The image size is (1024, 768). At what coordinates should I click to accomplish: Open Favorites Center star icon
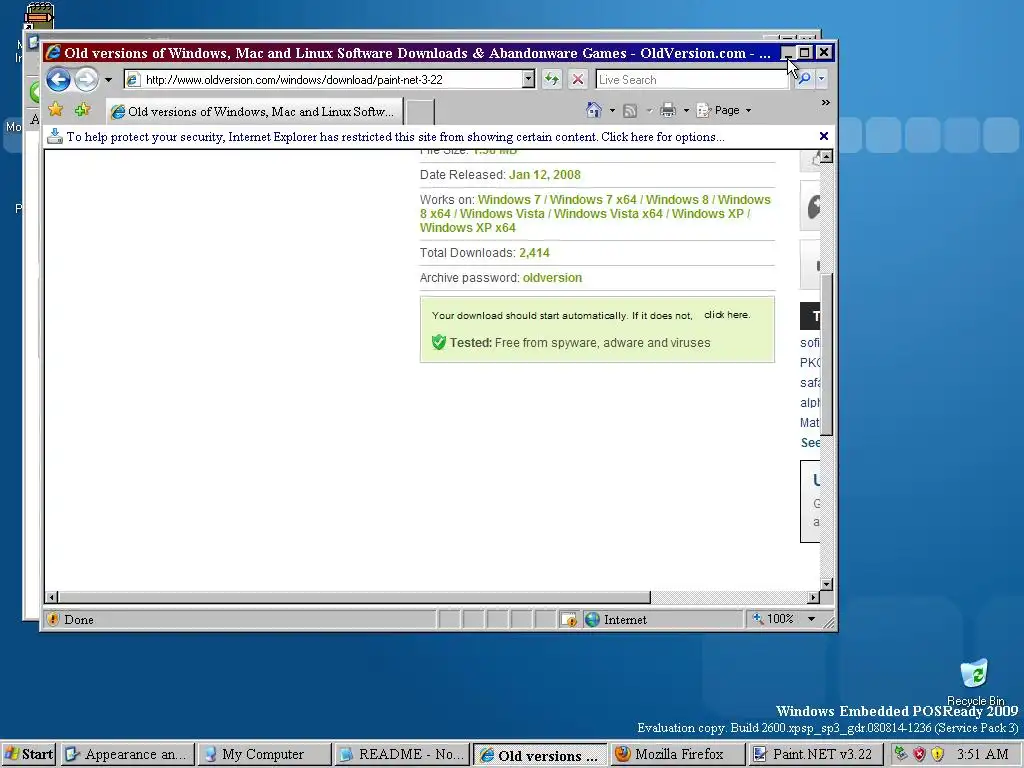(56, 110)
